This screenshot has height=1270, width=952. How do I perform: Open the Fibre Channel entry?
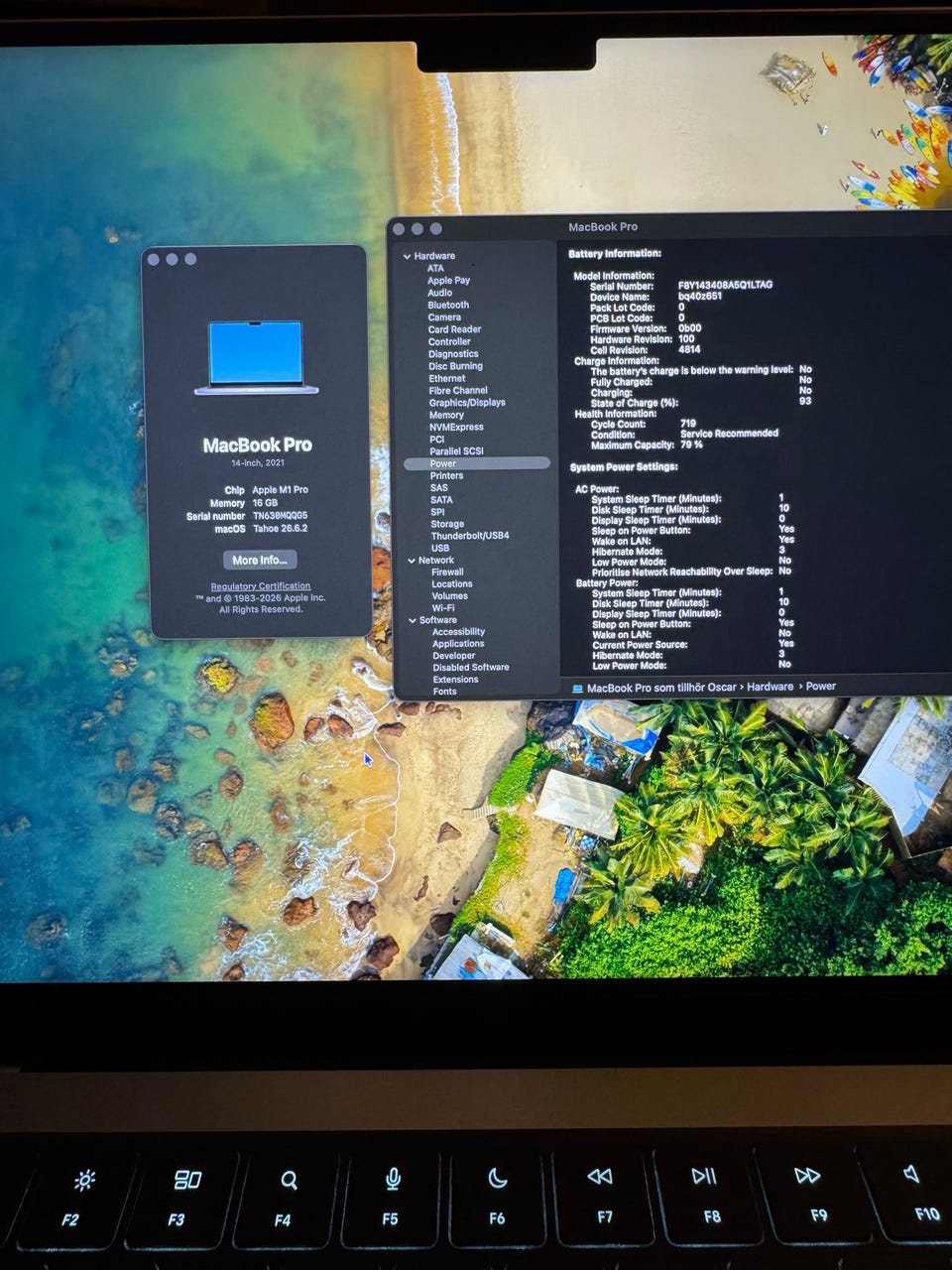[458, 391]
